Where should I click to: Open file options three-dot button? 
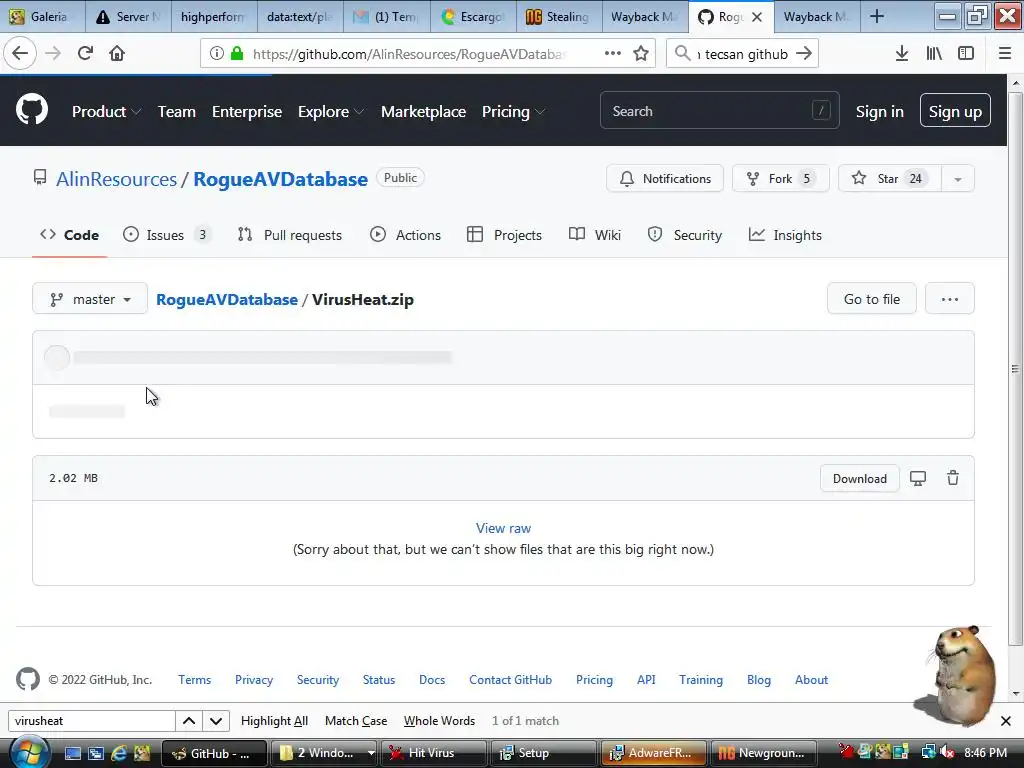950,299
